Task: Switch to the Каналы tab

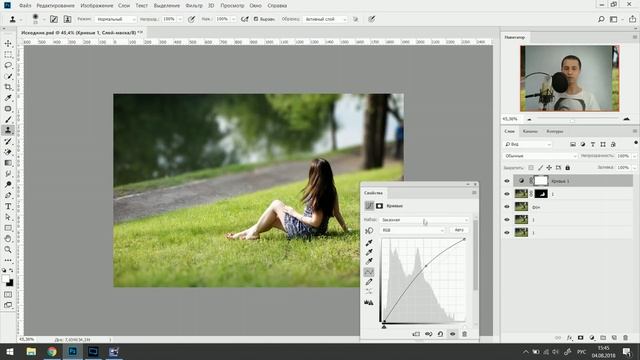Action: [530, 131]
